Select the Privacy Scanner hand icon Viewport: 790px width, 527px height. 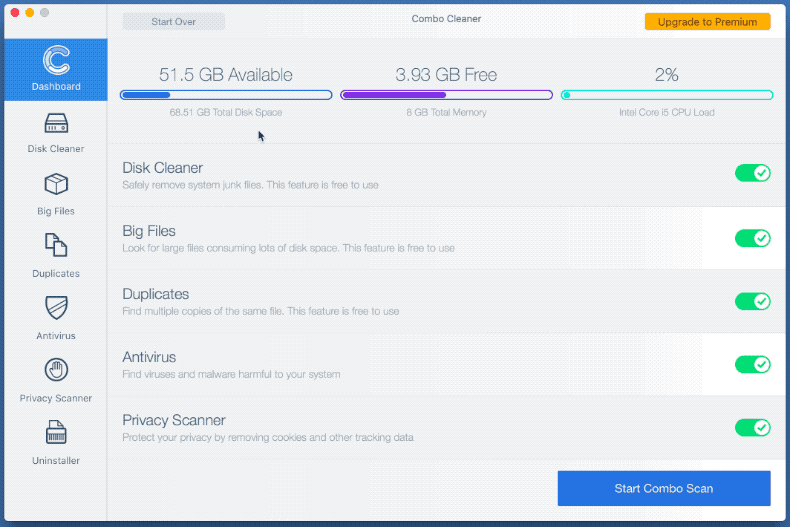coord(55,370)
